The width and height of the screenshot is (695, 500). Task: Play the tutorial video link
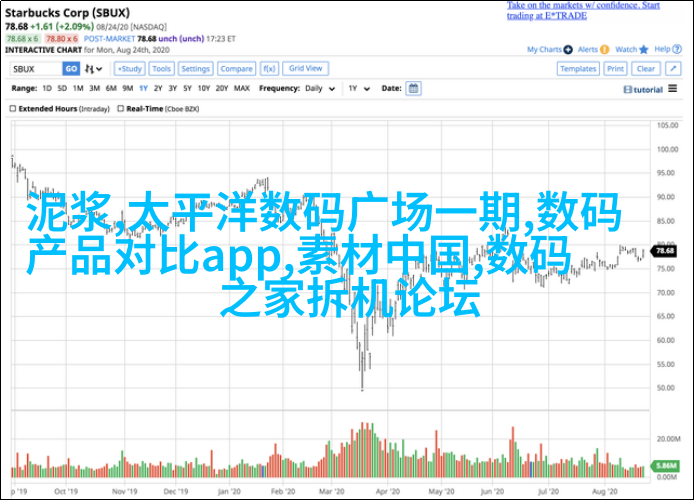(643, 90)
